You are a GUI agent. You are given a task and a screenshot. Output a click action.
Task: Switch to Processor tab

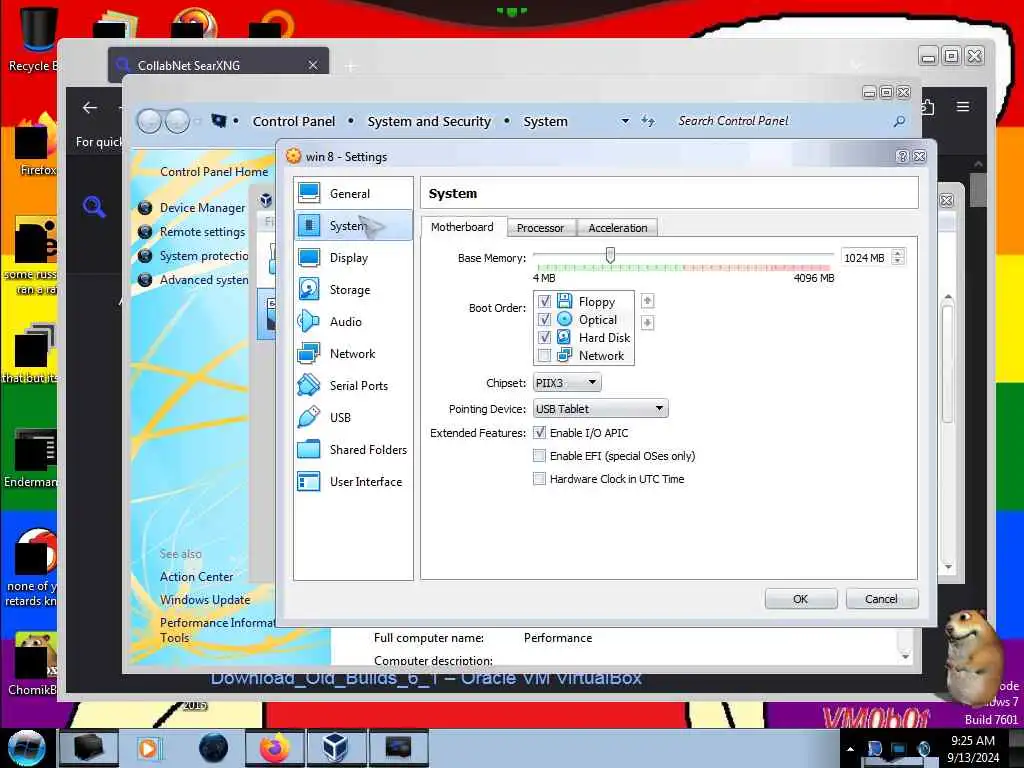point(540,228)
